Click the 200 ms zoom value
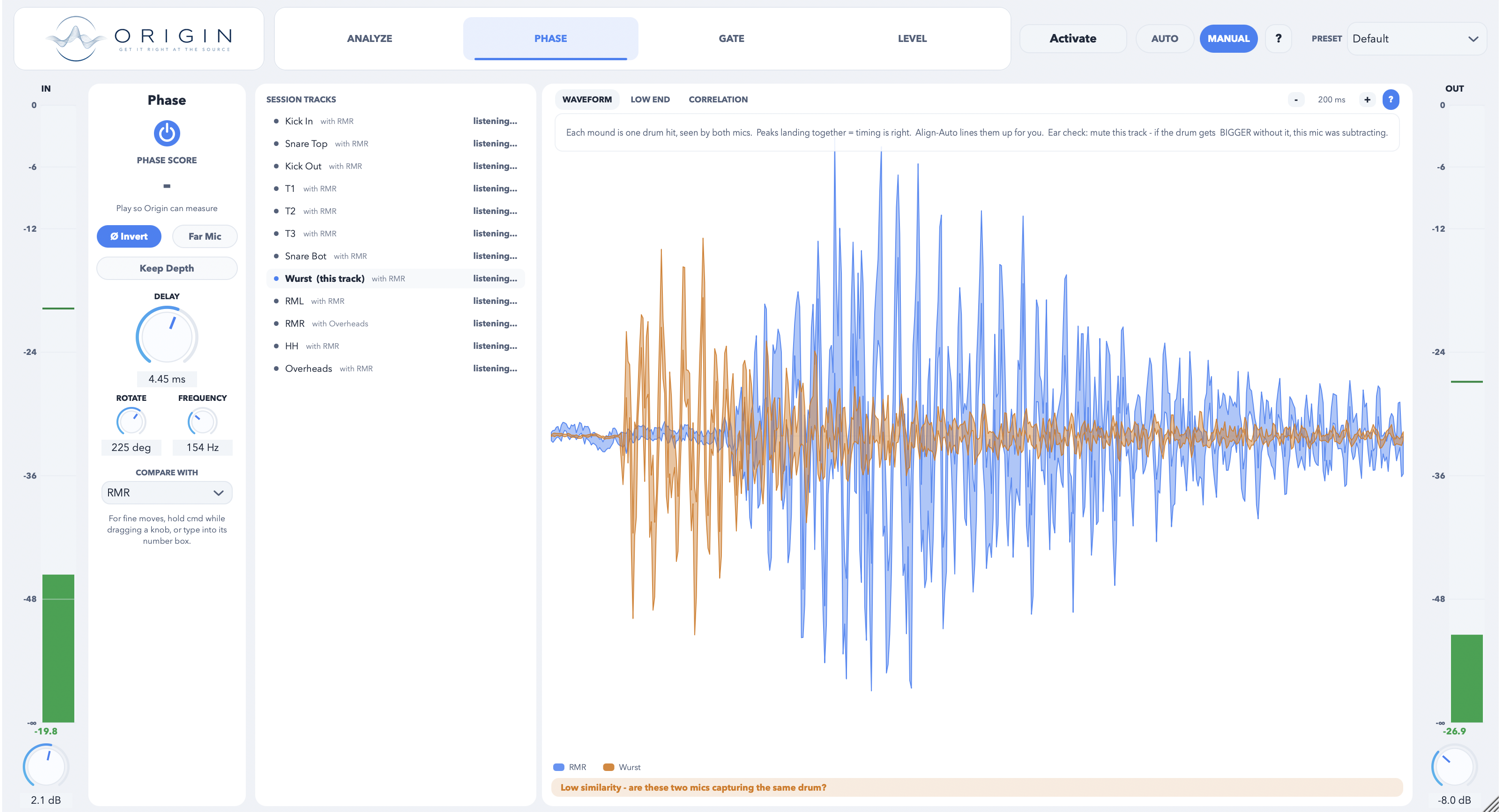This screenshot has height=812, width=1500. (1331, 100)
